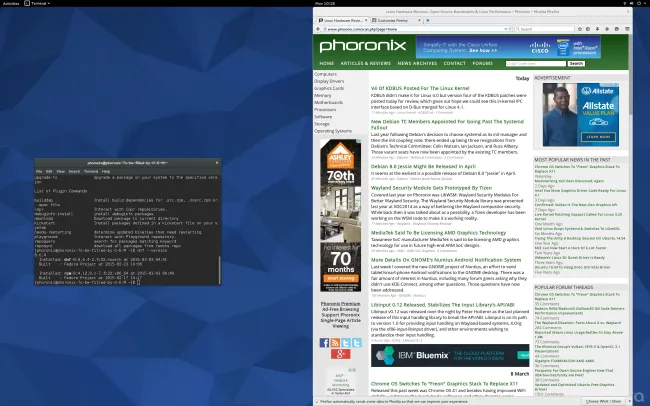
Task: Open the Operating Systems category link
Action: pyautogui.click(x=333, y=131)
